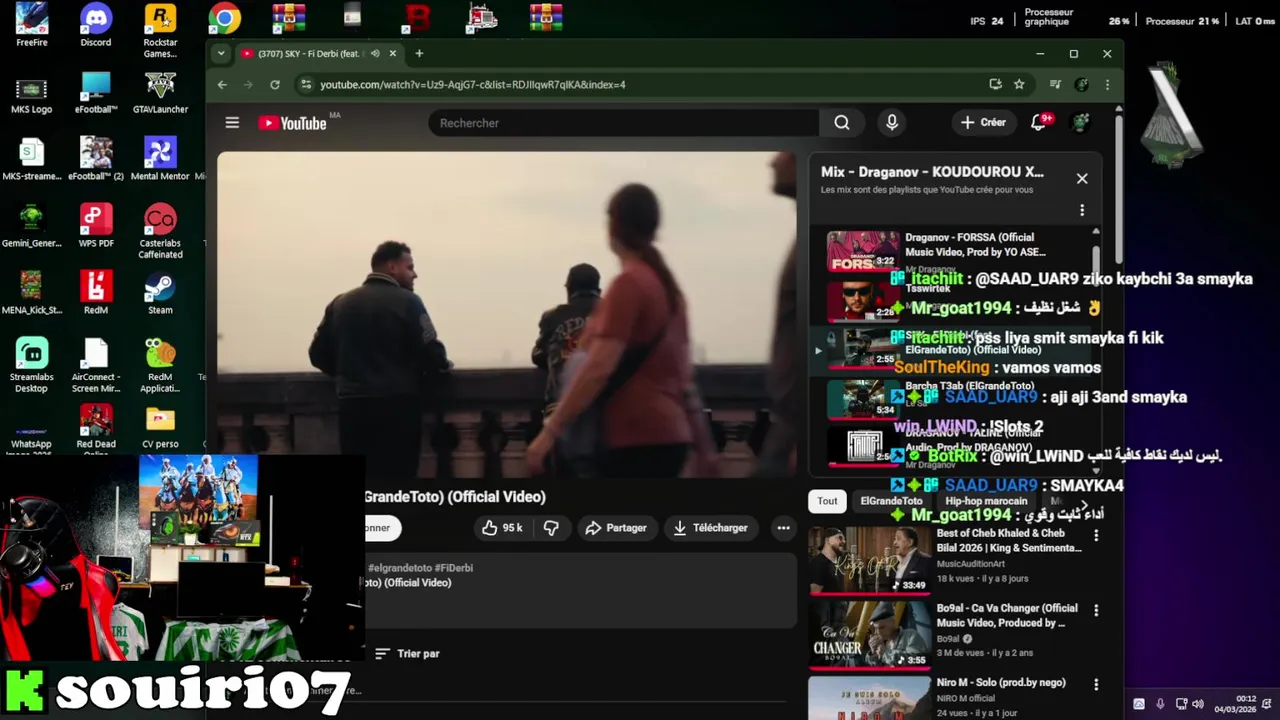Screen dimensions: 1280x720
Task: Open the CV perso folder
Action: click(x=160, y=427)
